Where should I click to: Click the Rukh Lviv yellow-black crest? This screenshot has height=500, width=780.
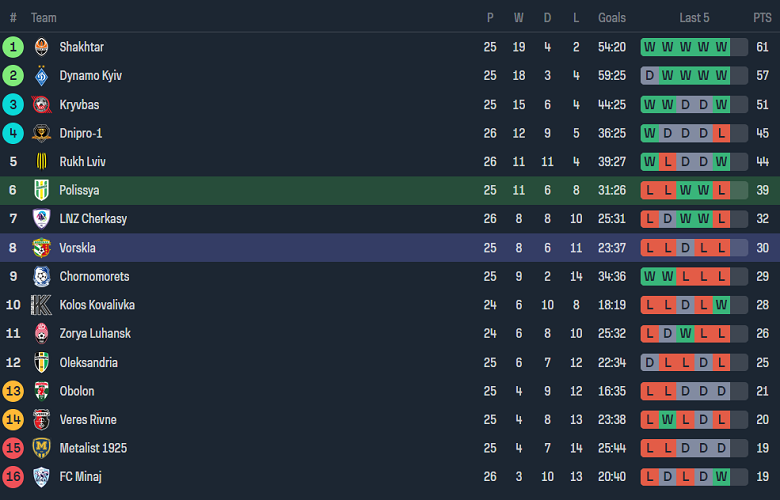point(41,162)
